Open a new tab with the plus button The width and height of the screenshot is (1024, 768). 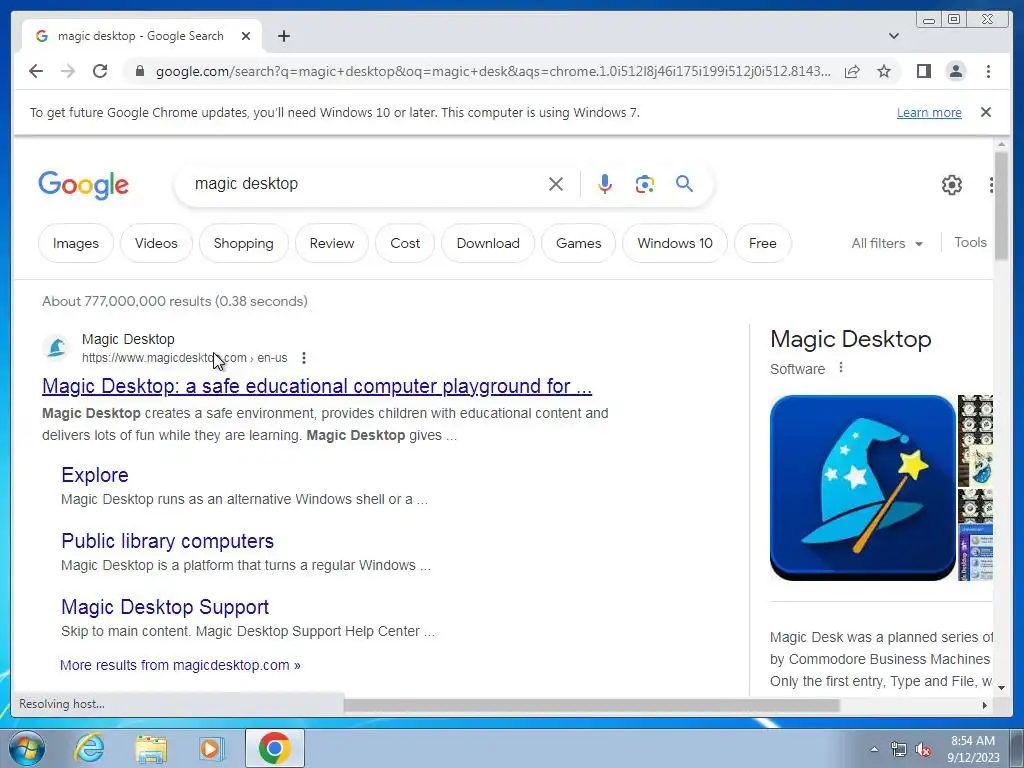[x=283, y=36]
